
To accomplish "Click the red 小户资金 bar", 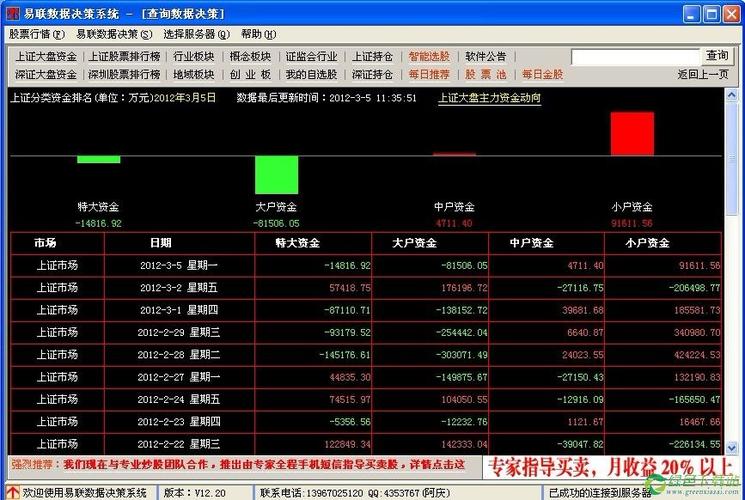I will pos(632,134).
